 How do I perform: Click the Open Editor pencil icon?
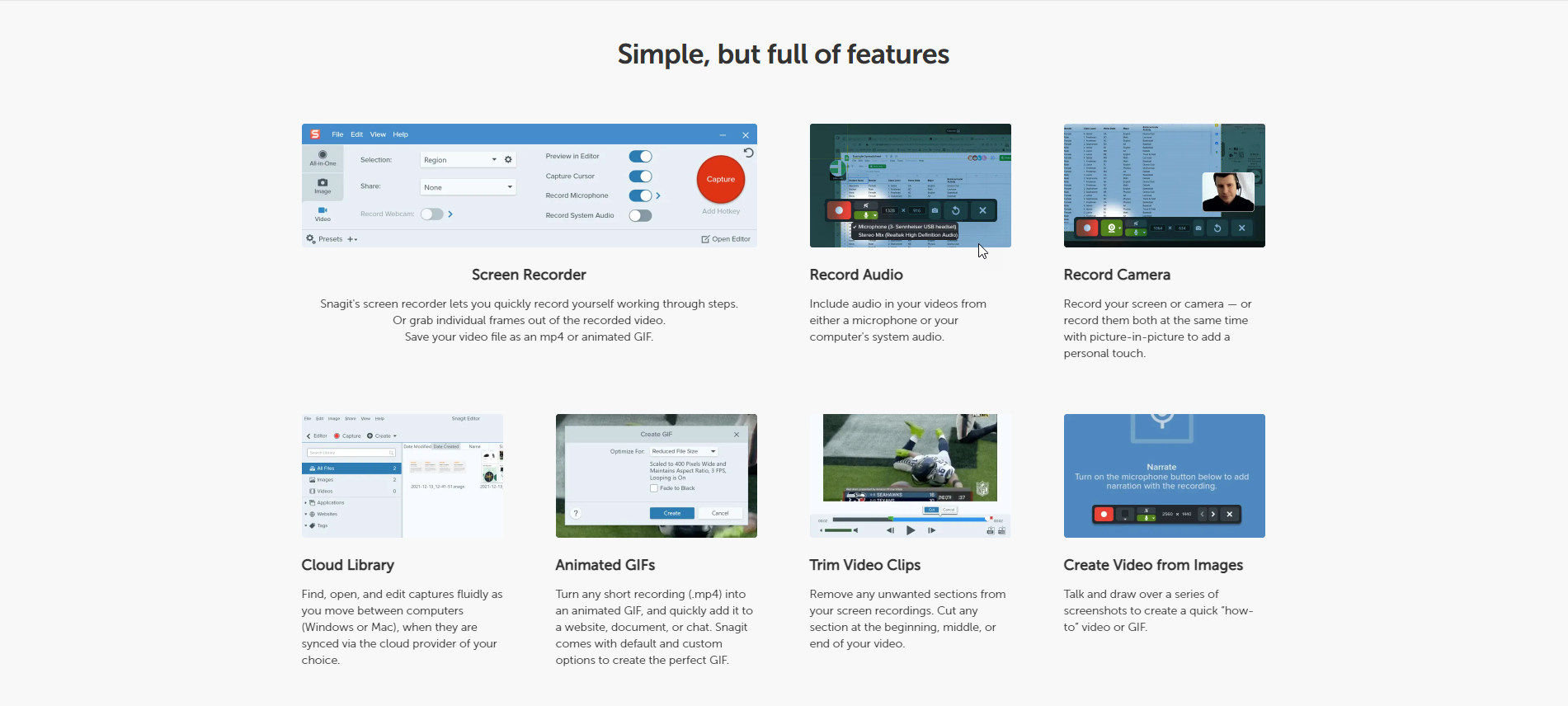tap(705, 239)
